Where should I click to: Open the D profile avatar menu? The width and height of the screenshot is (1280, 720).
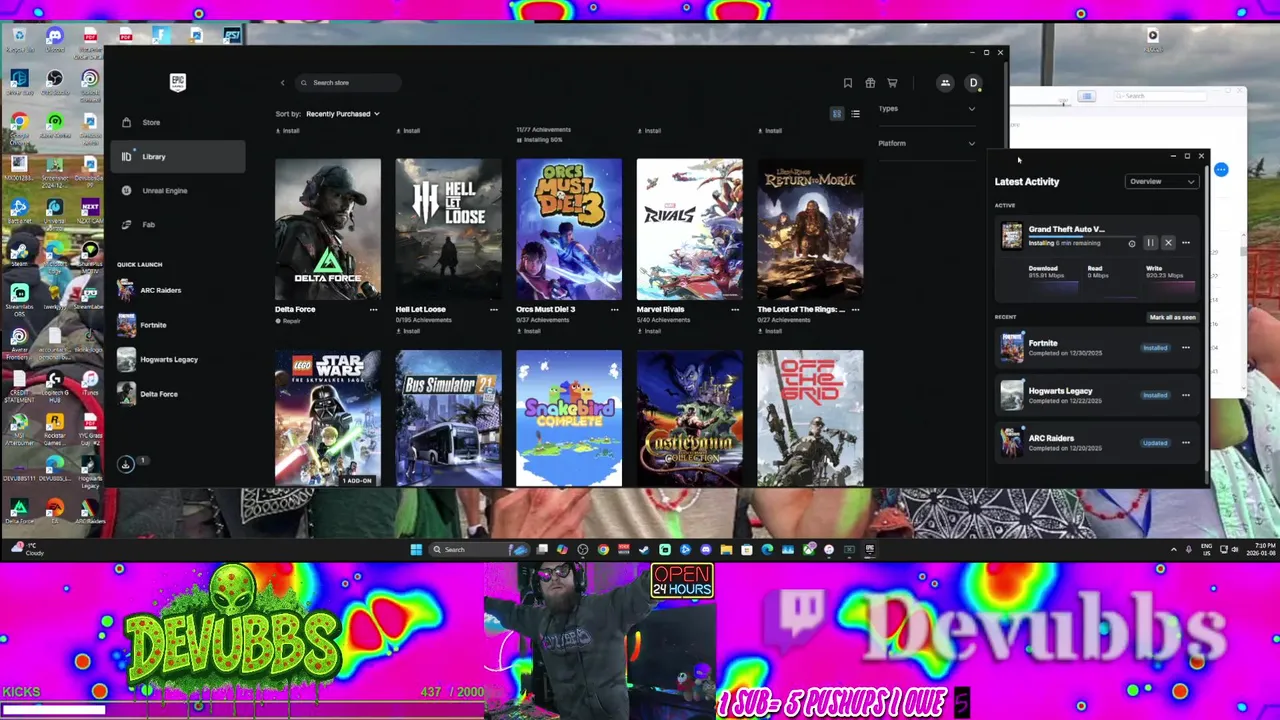(x=973, y=83)
